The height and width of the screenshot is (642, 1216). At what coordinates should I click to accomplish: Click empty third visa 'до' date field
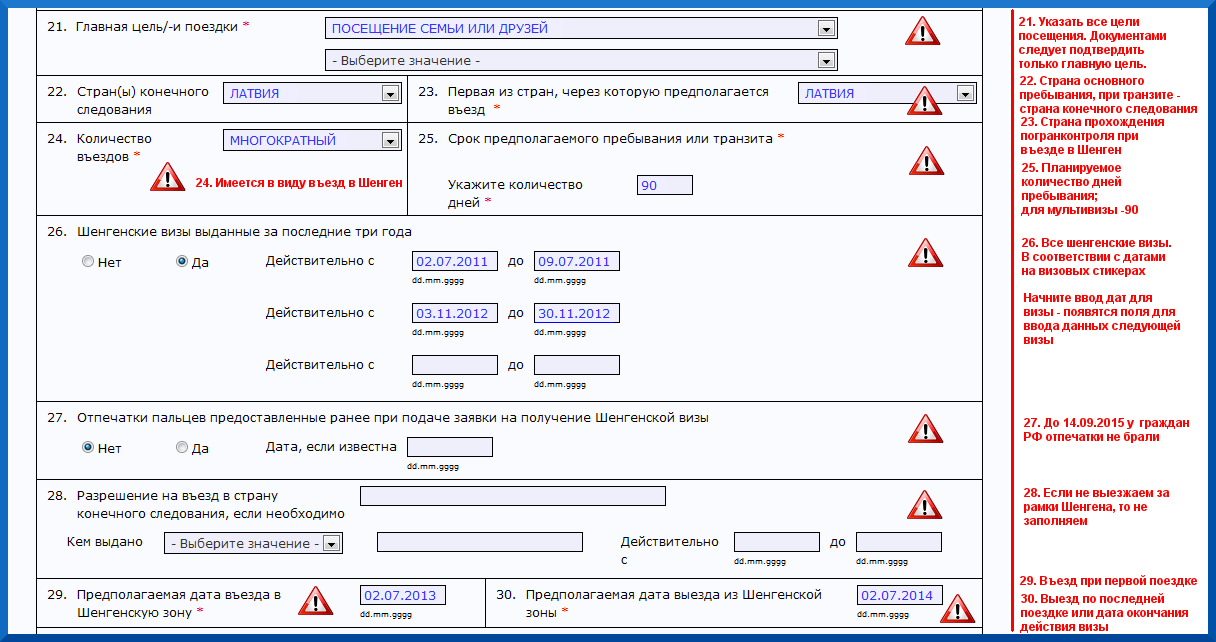[x=577, y=365]
